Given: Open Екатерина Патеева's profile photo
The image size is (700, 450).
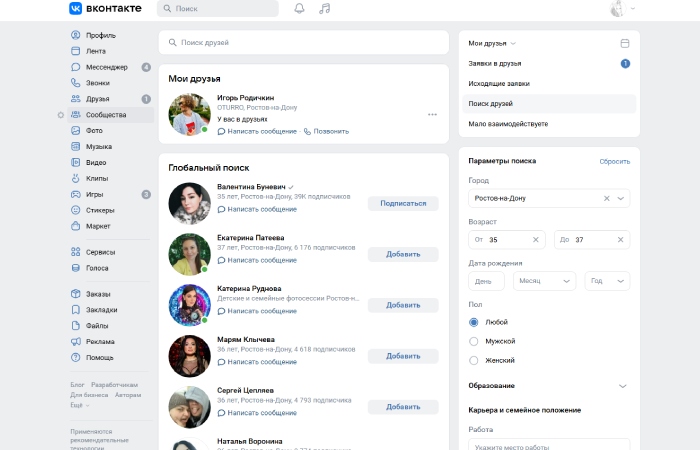Looking at the screenshot, I should tap(189, 254).
